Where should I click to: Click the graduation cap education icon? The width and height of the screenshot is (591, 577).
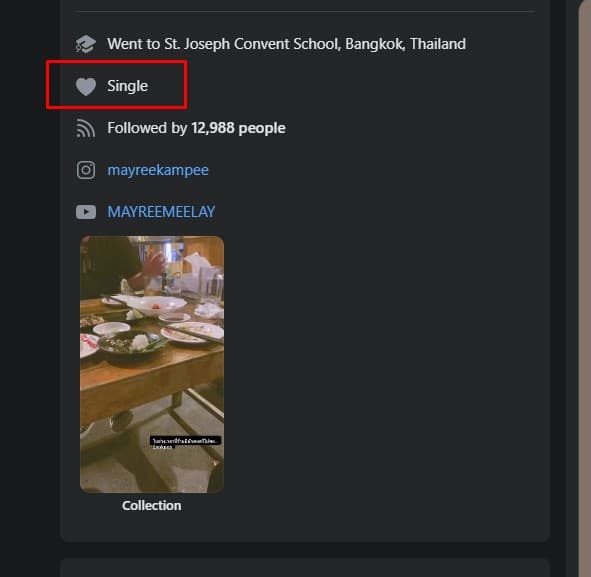coord(86,44)
